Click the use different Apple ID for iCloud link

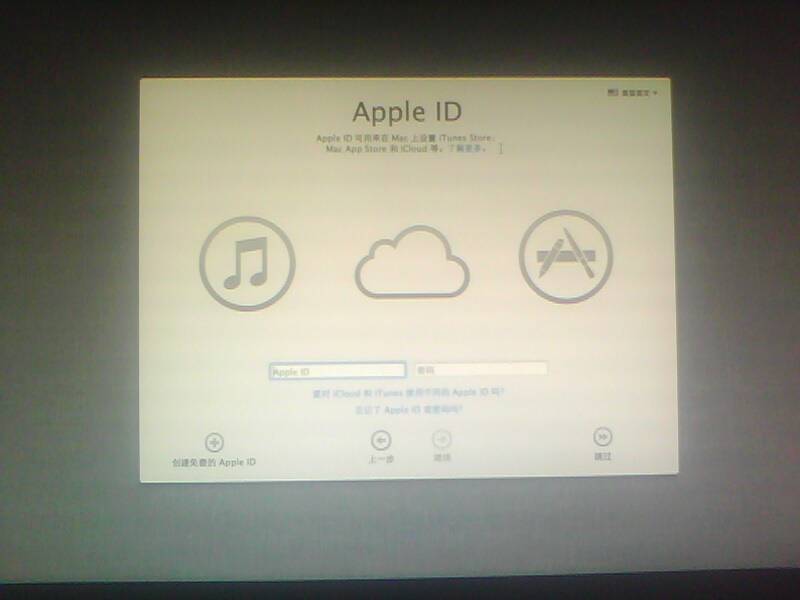pyautogui.click(x=408, y=394)
